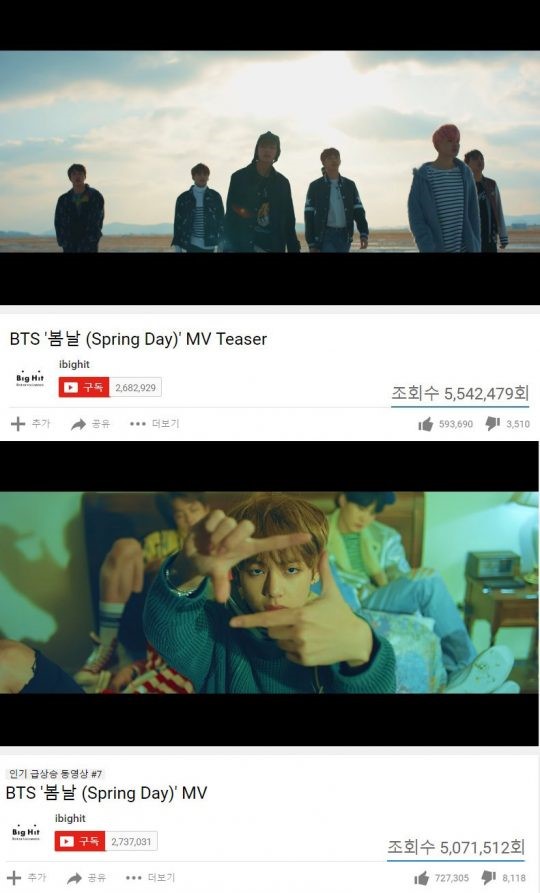Play the Spring Day MV Teaser video
The image size is (540, 893).
270,151
